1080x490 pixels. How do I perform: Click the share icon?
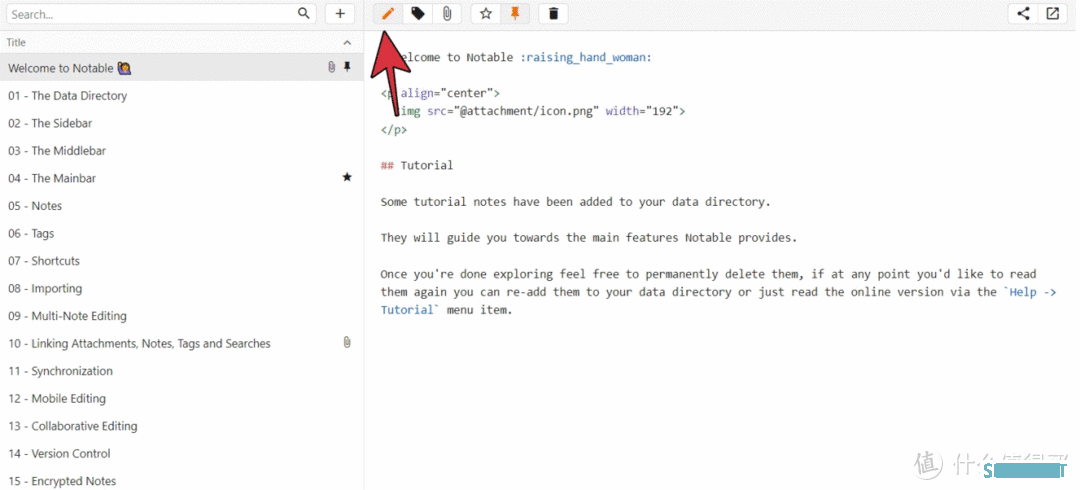coord(1024,14)
